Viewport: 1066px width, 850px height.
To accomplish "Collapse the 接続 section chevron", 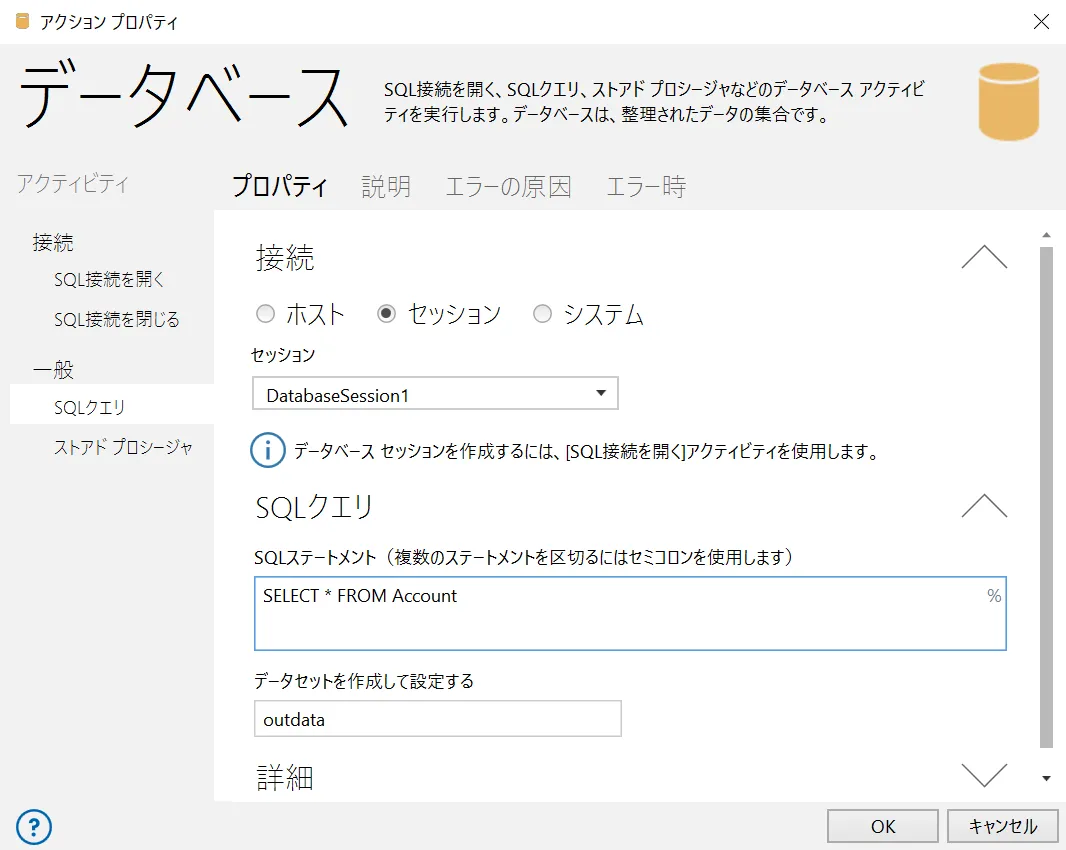I will 983,258.
